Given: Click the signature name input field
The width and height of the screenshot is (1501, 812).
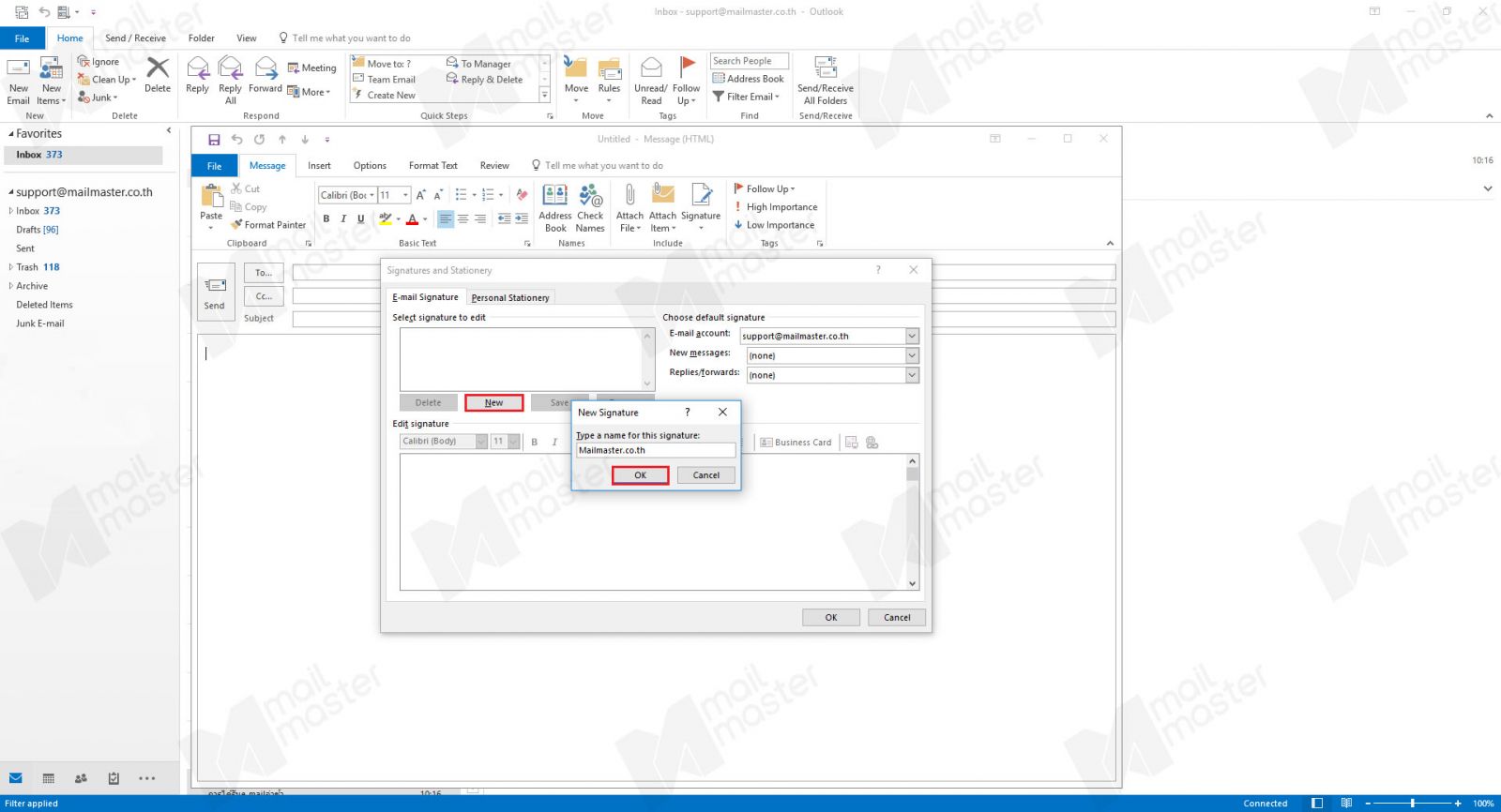Looking at the screenshot, I should pyautogui.click(x=655, y=451).
